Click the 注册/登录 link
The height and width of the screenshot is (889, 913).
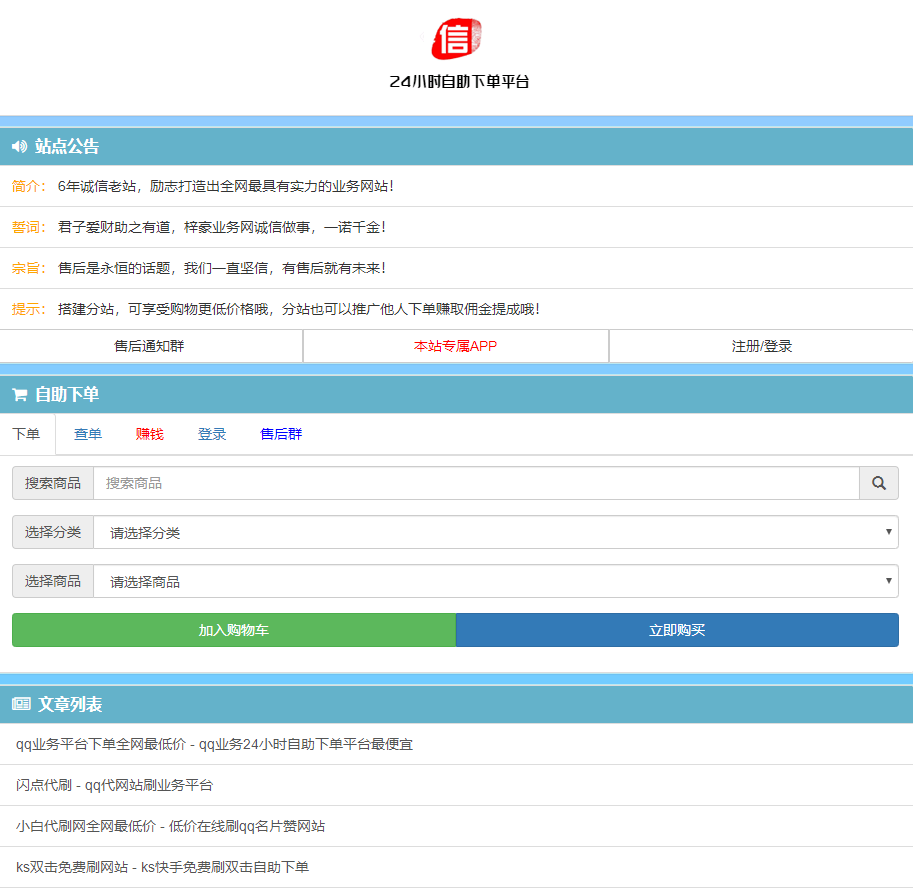click(760, 346)
